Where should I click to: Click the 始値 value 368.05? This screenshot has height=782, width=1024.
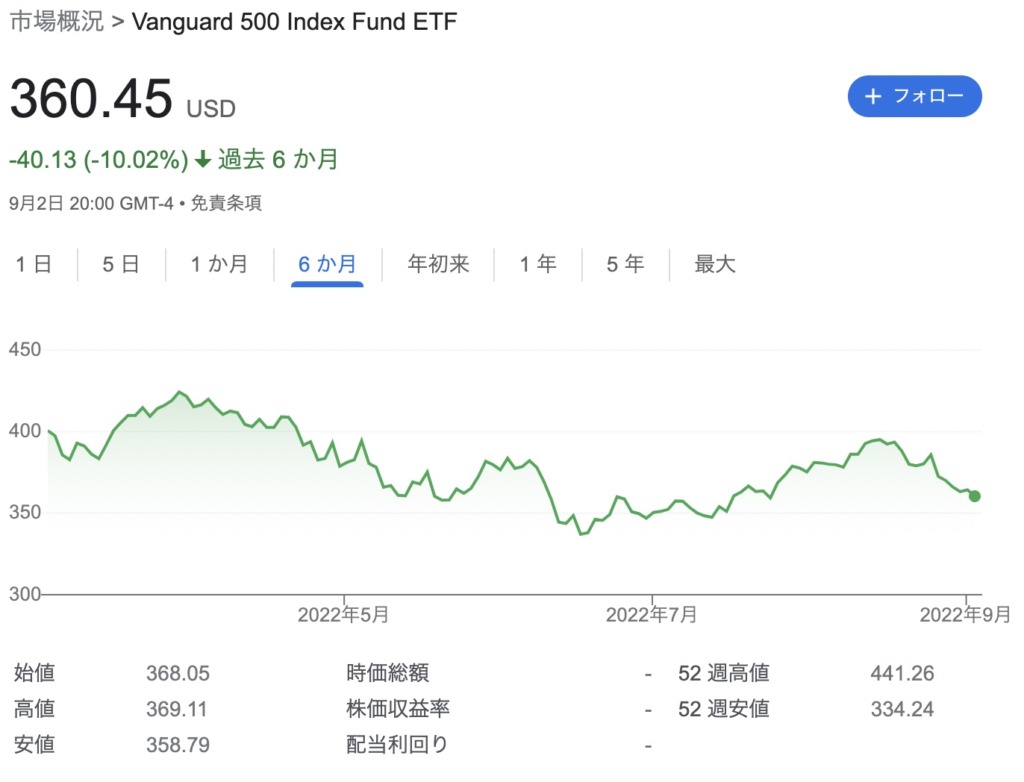[178, 673]
